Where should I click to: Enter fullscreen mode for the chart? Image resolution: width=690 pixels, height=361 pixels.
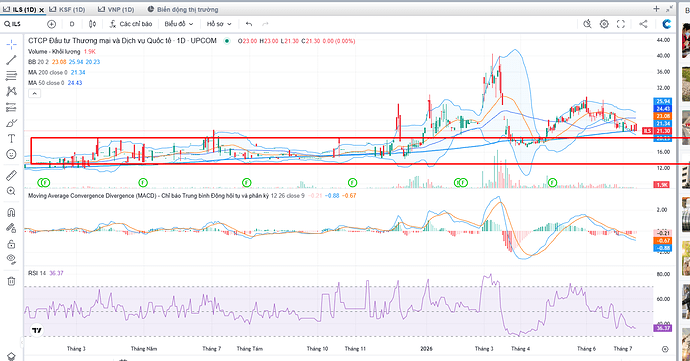click(x=620, y=24)
